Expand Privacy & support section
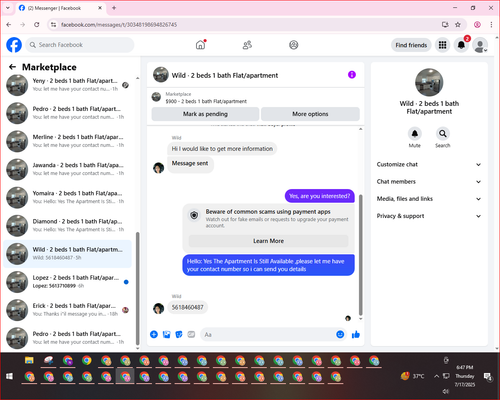The width and height of the screenshot is (500, 400). (x=429, y=216)
